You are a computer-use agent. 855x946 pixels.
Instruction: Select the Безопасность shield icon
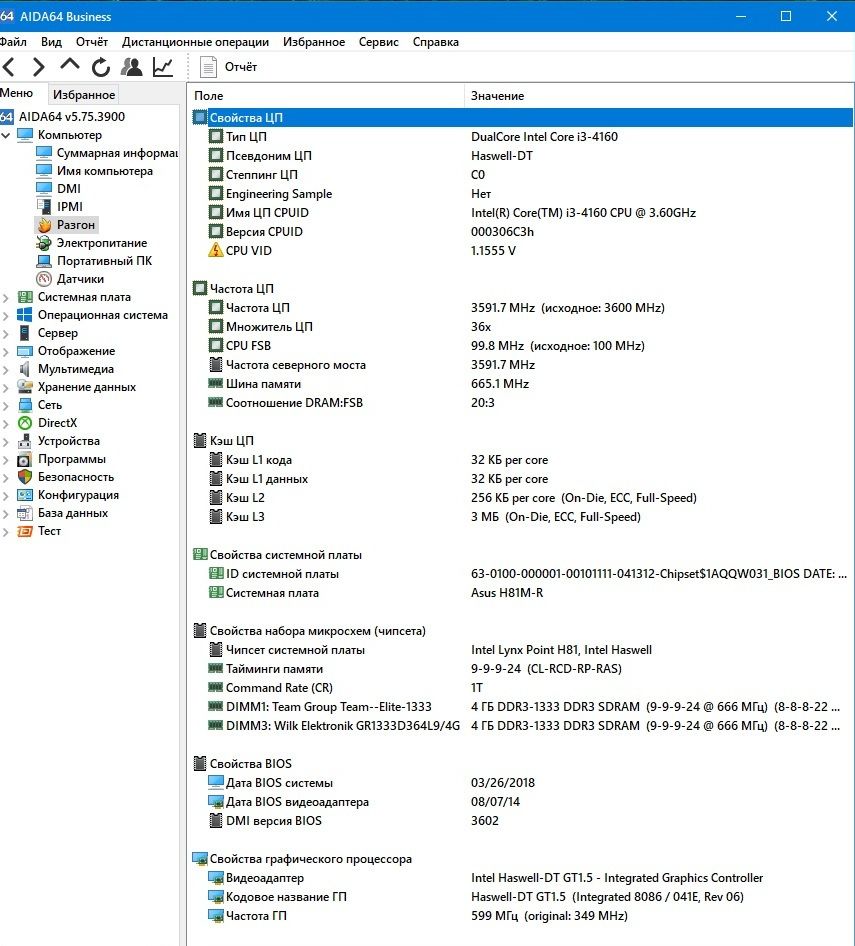(x=25, y=477)
